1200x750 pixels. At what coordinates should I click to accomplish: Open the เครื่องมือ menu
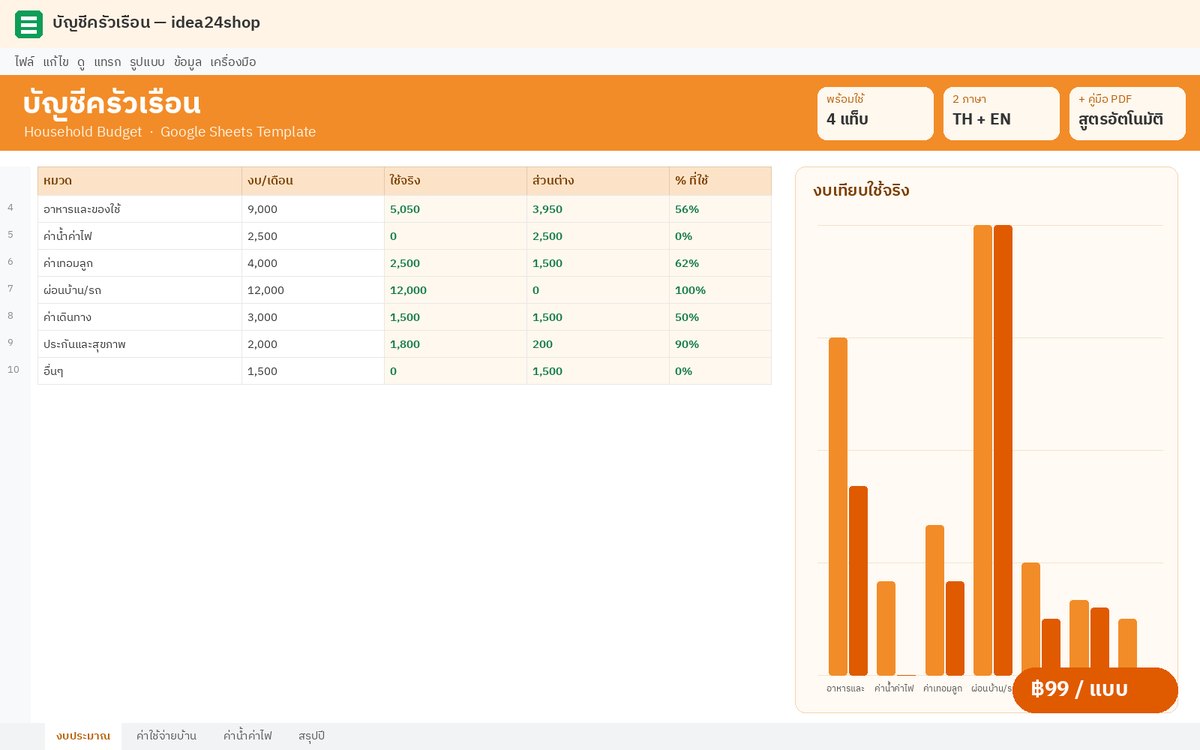click(233, 62)
